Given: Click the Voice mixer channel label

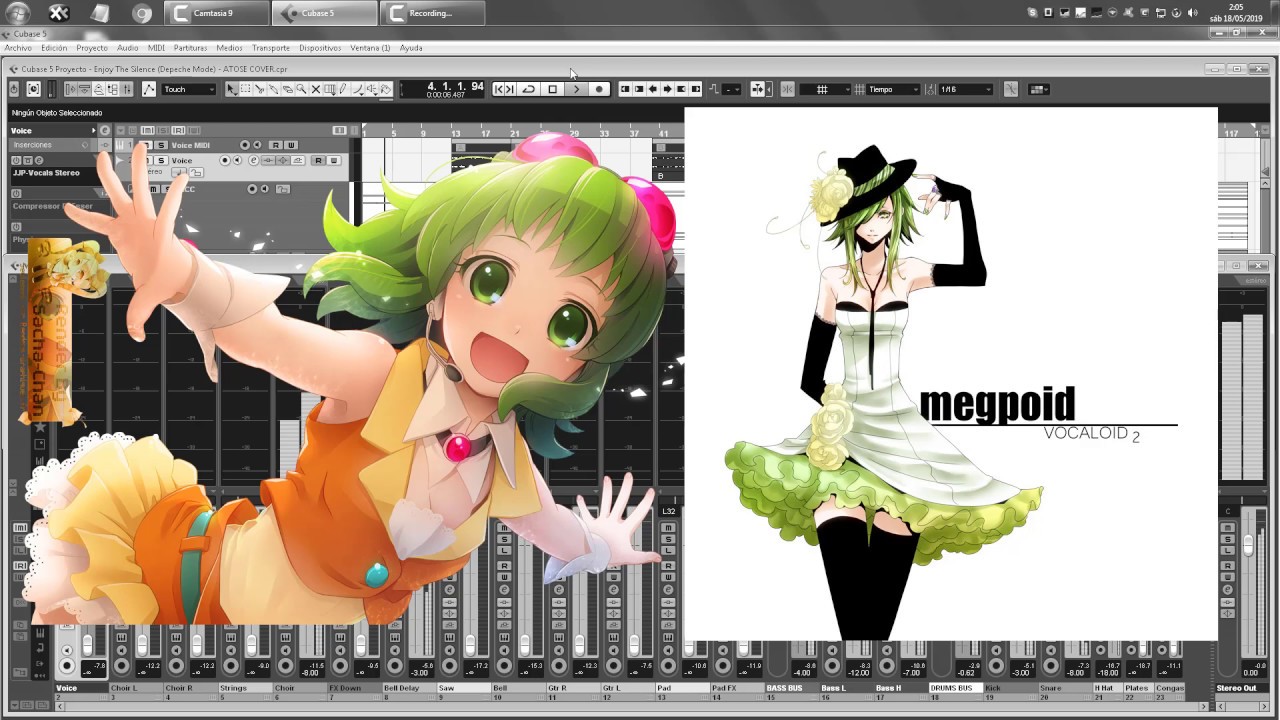Looking at the screenshot, I should click(x=81, y=688).
